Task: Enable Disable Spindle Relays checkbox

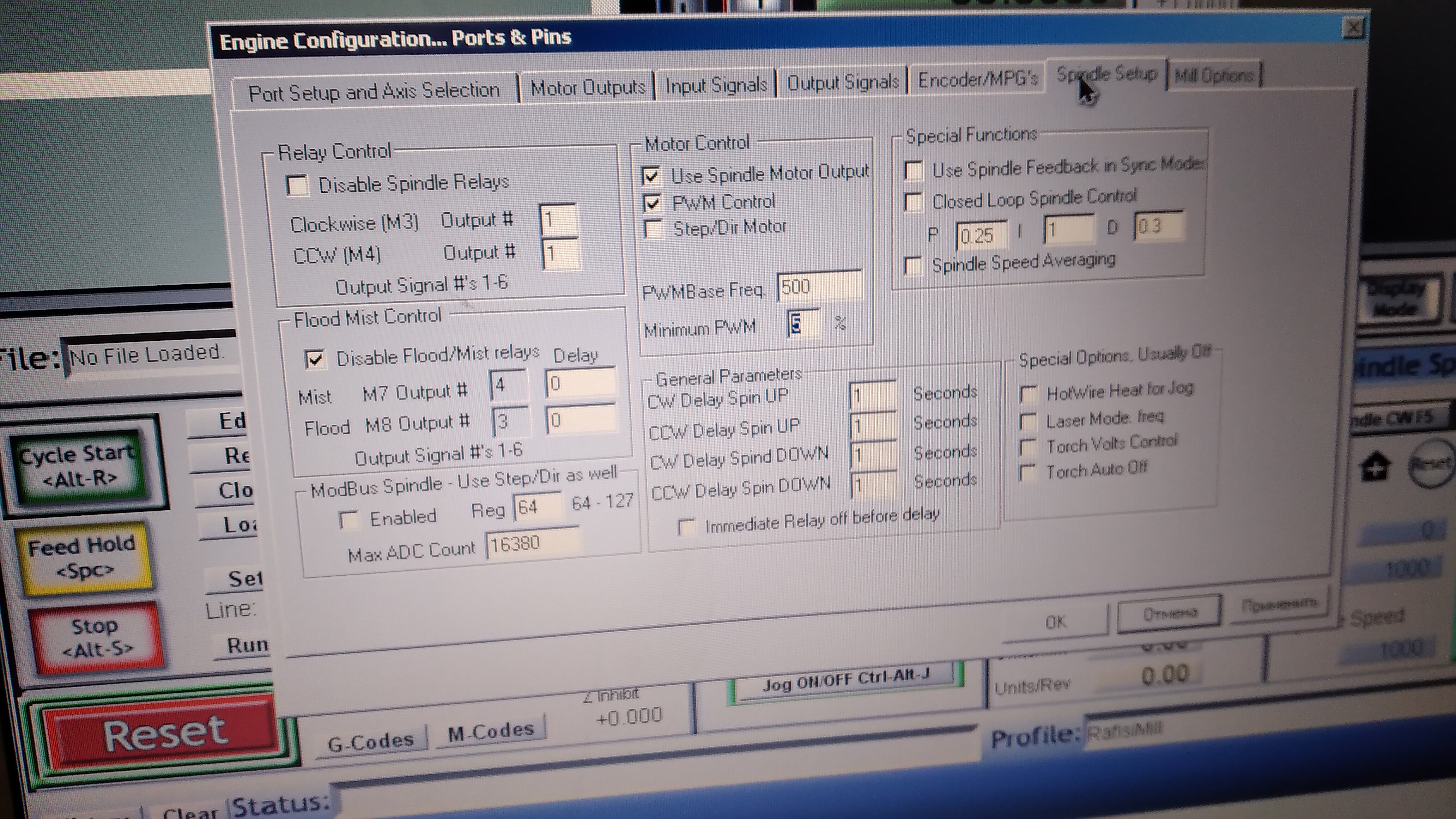Action: click(x=298, y=186)
